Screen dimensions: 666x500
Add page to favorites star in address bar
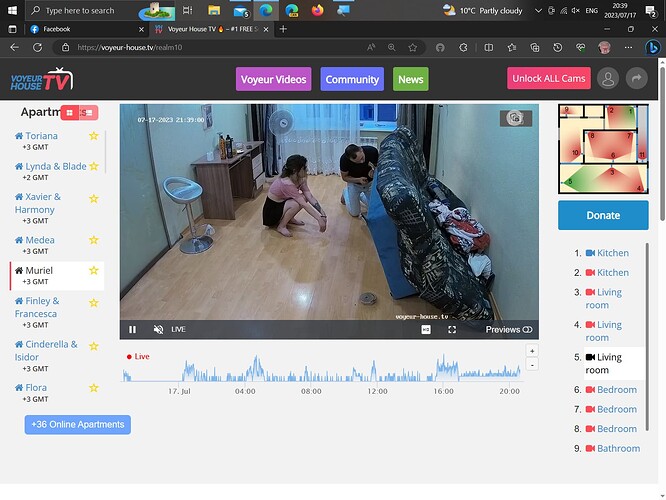point(412,48)
